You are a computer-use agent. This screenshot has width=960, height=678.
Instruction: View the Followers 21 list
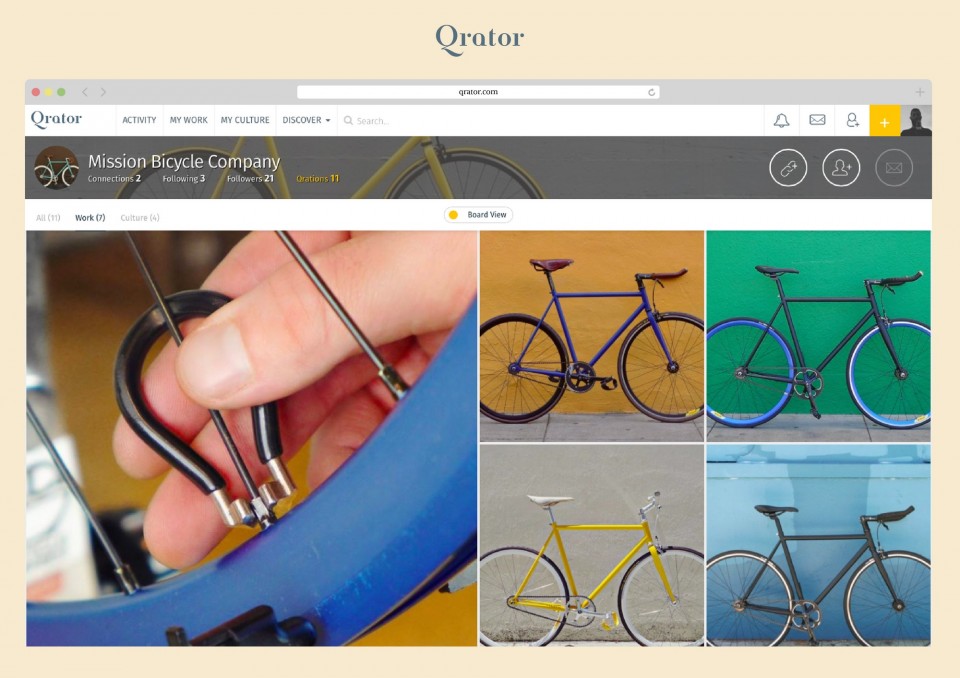click(x=250, y=179)
